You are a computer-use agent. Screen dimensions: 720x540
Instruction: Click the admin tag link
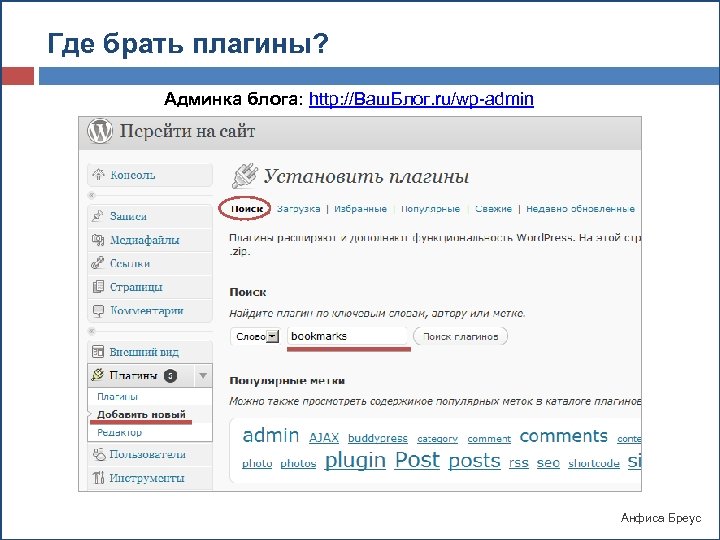point(271,435)
